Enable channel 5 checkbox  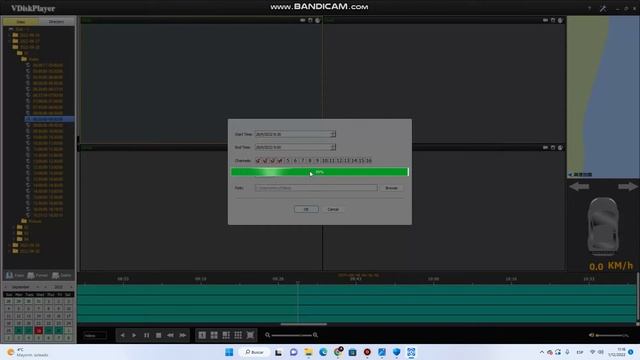point(287,160)
